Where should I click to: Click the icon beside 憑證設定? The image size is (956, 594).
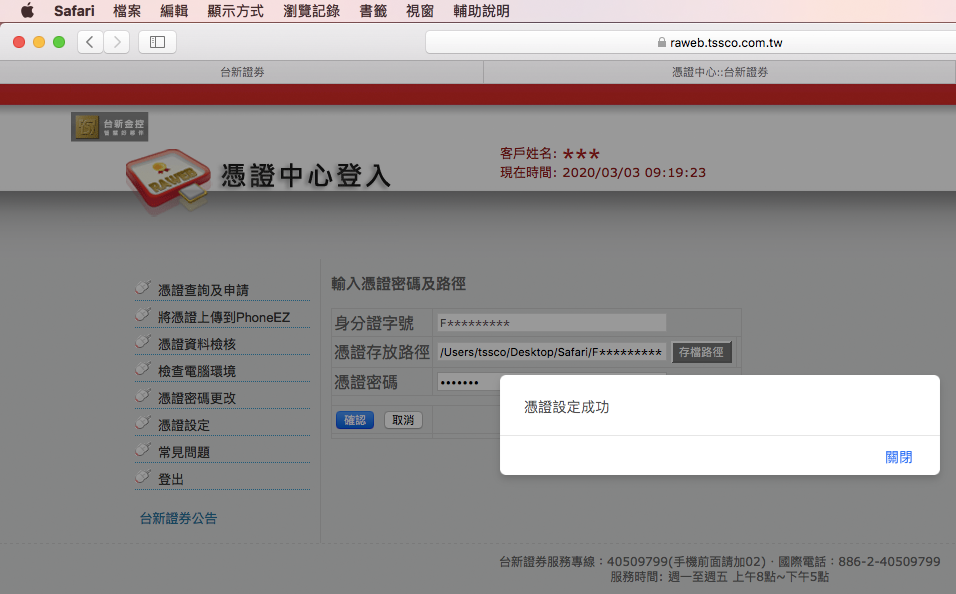tap(143, 422)
